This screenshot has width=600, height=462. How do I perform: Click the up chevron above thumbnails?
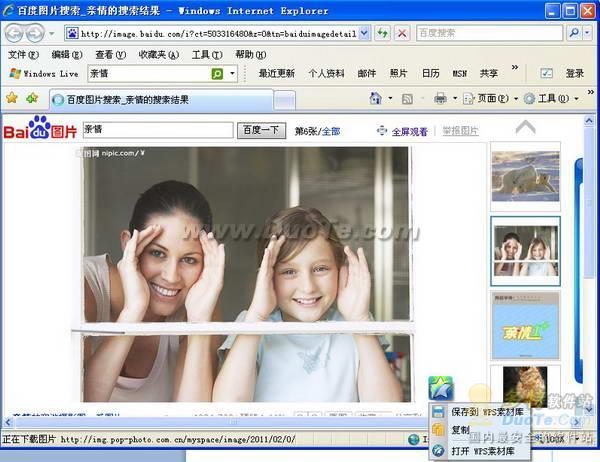(526, 127)
